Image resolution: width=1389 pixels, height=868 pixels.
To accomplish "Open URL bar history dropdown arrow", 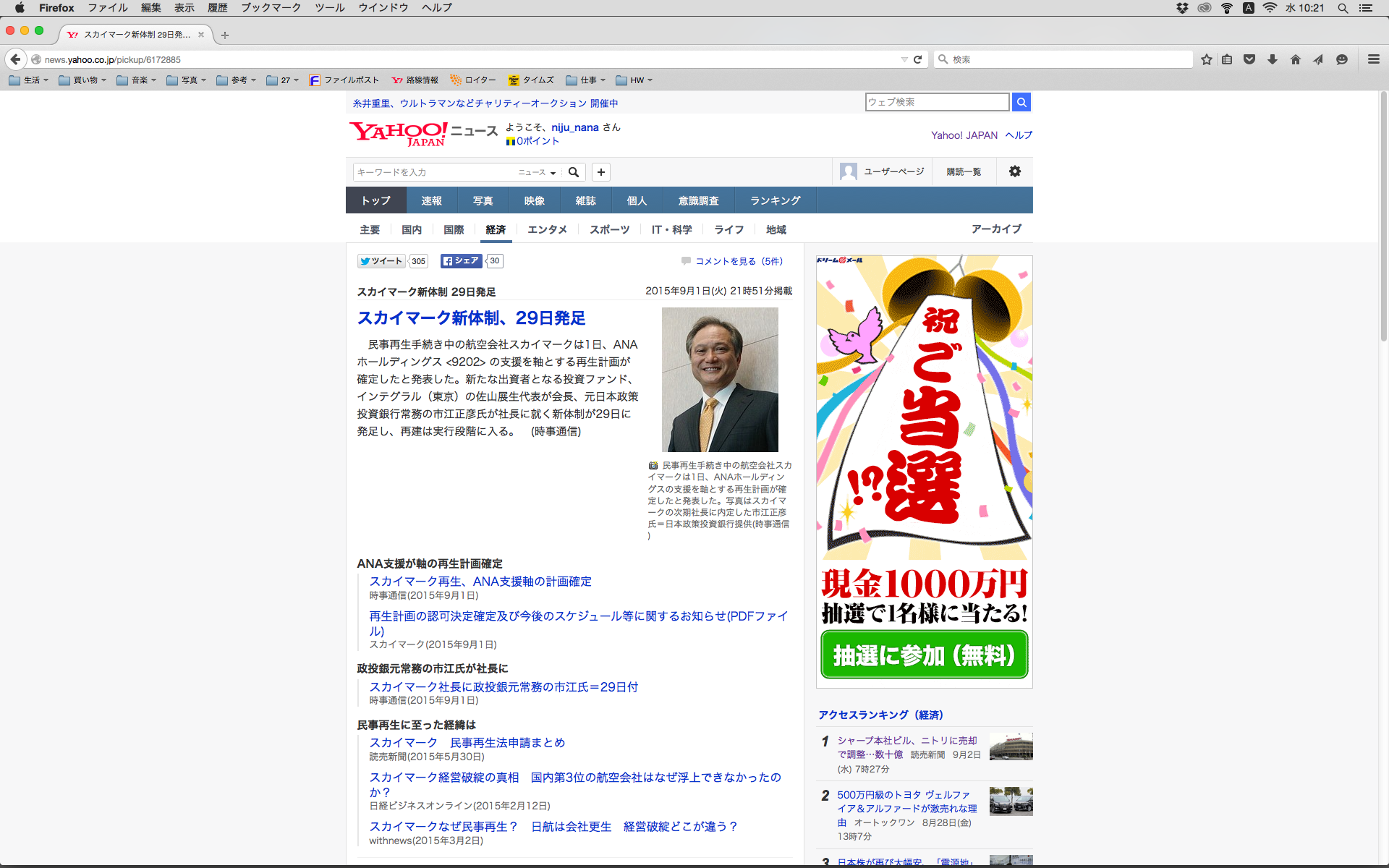I will (x=904, y=59).
